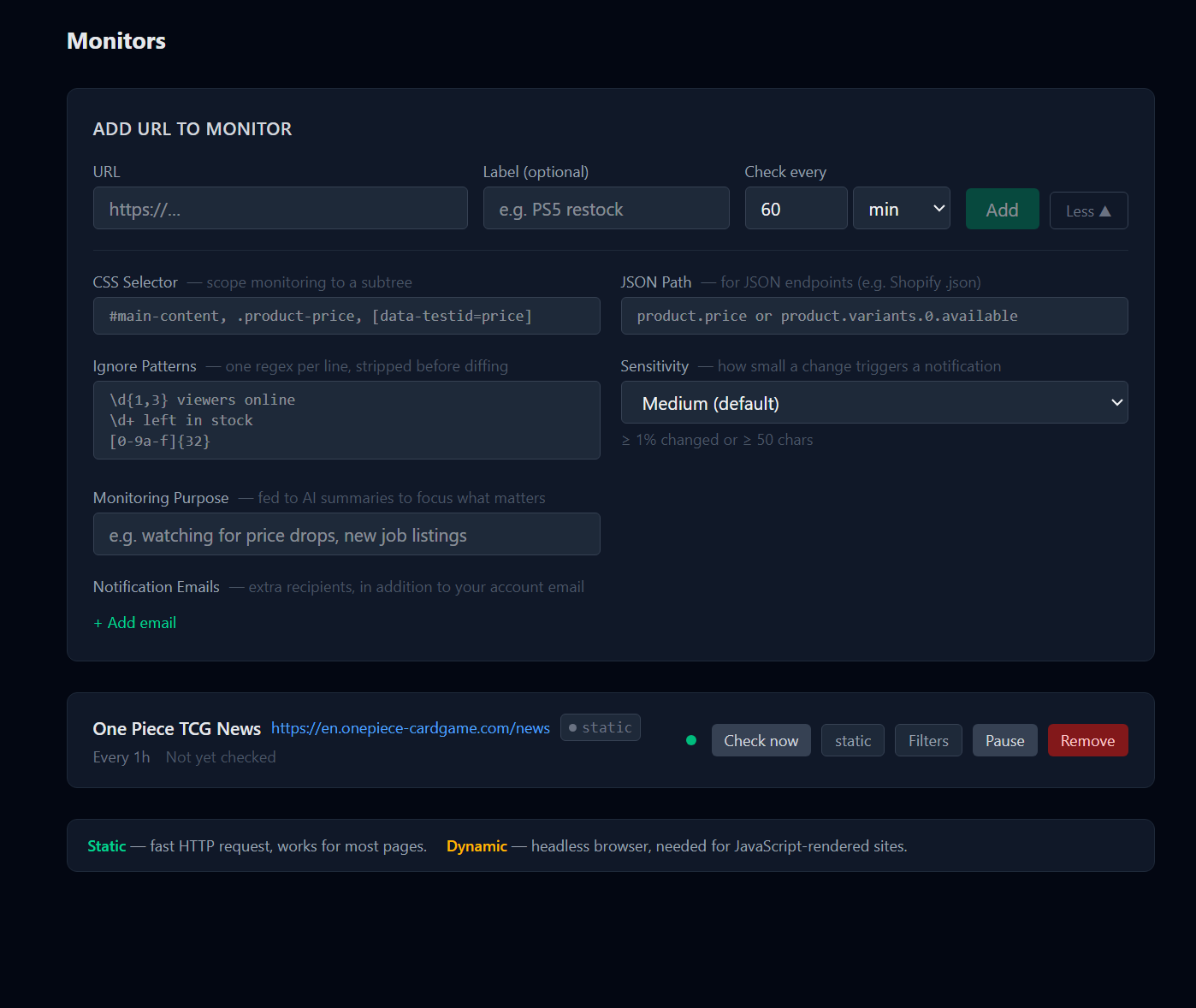Screen dimensions: 1196x1008
Task: Click Check now for One Piece monitor
Action: [761, 740]
